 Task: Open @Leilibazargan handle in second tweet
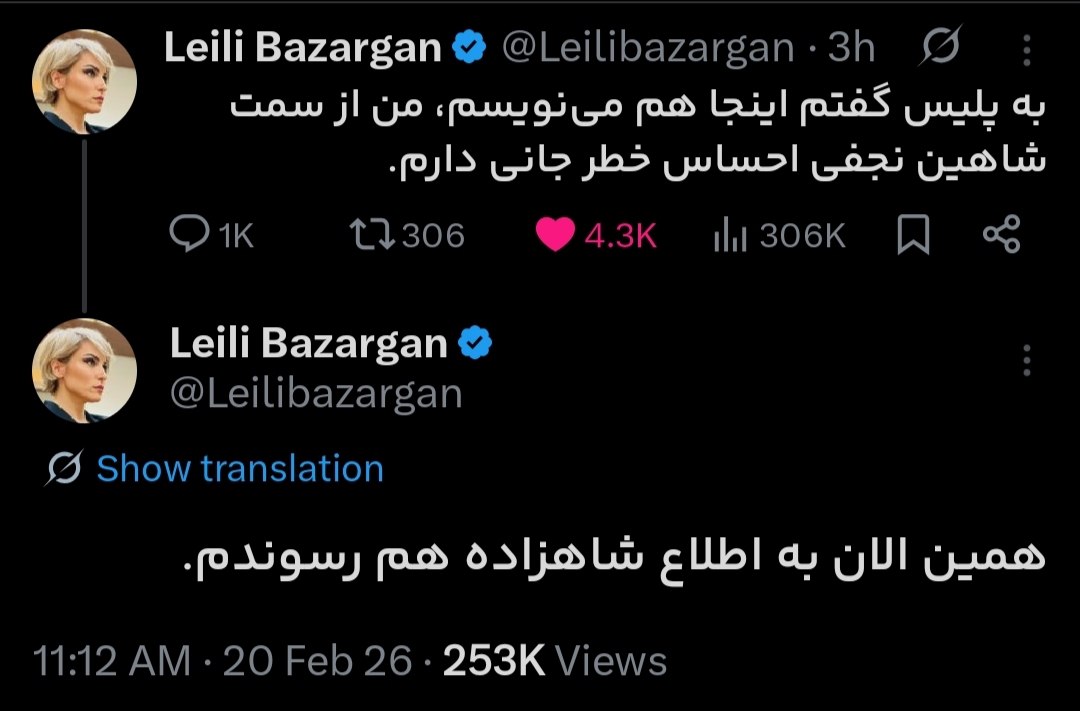tap(316, 393)
